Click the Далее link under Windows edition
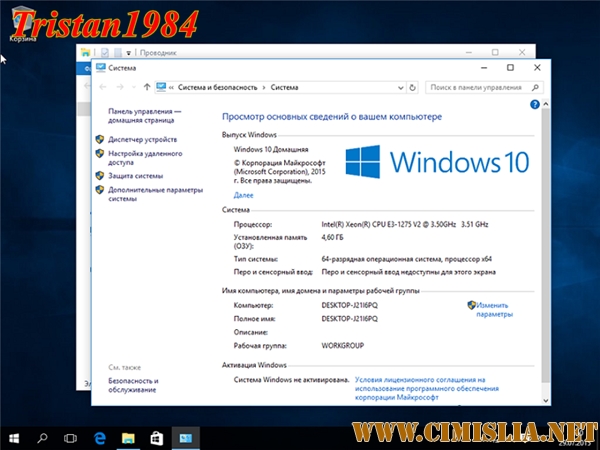The height and width of the screenshot is (450, 600). (243, 195)
